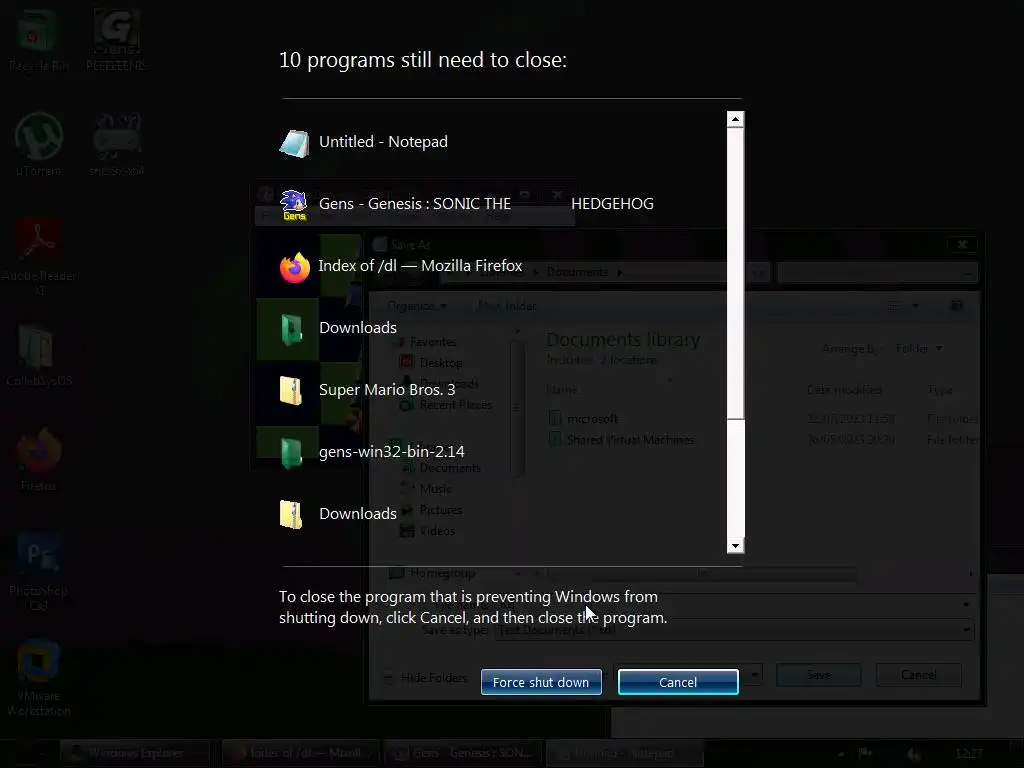Open VMware Workstation desktop icon
Screen dimensions: 1024x768
click(39, 678)
